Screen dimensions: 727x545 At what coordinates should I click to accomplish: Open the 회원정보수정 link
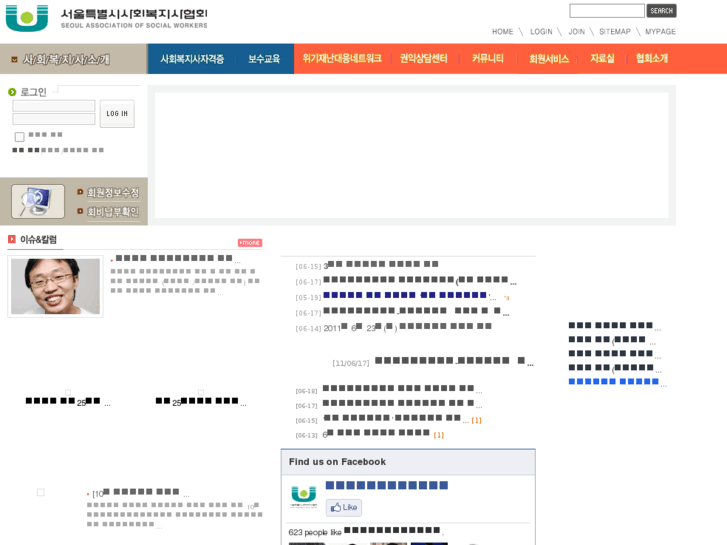[113, 192]
